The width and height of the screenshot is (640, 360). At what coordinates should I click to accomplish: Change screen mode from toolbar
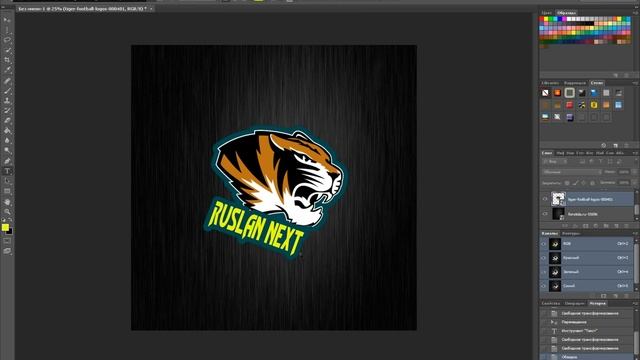pos(7,251)
